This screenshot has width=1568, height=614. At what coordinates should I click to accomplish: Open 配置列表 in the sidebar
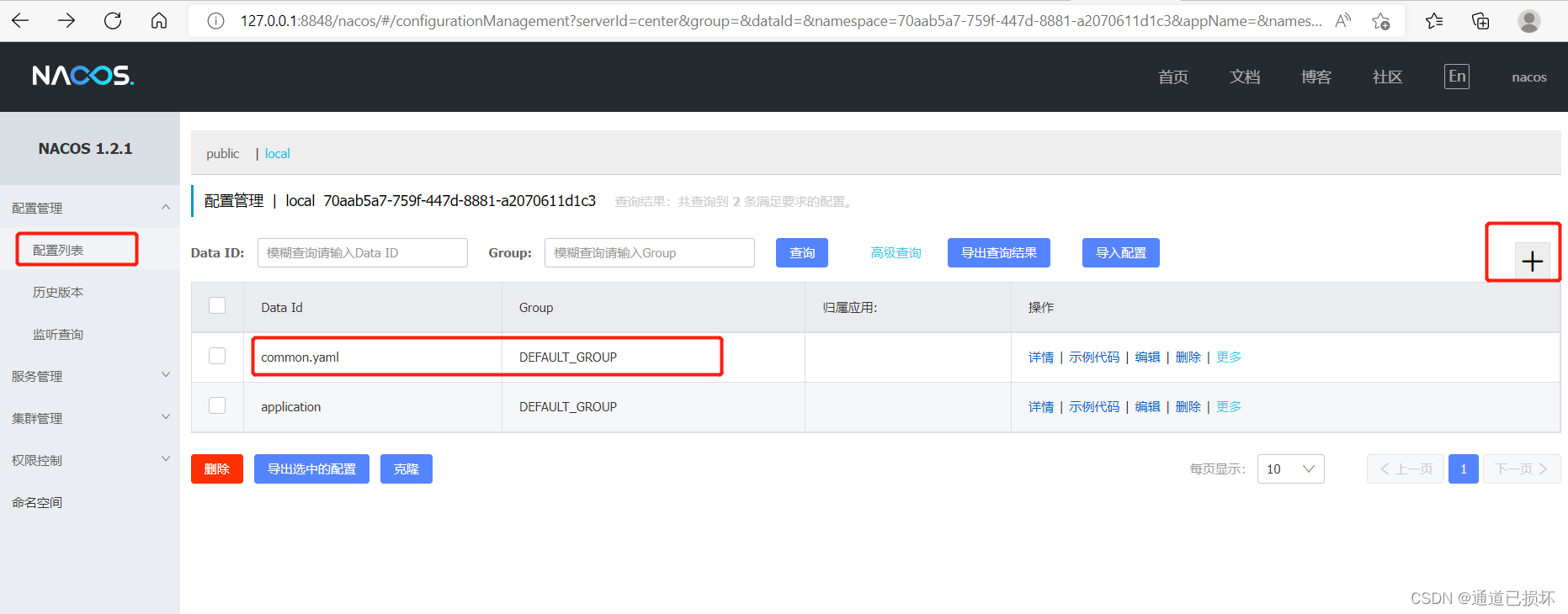pyautogui.click(x=58, y=250)
